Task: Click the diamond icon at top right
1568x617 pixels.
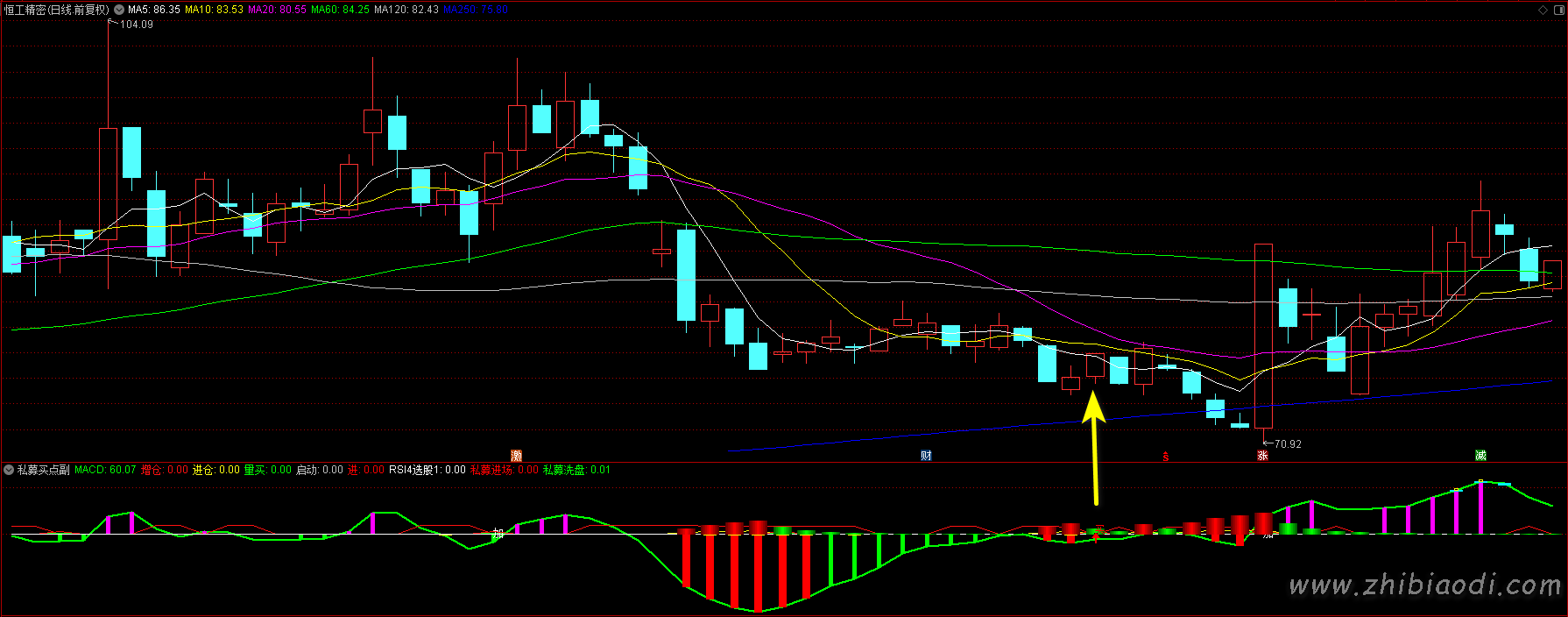Action: 1543,10
